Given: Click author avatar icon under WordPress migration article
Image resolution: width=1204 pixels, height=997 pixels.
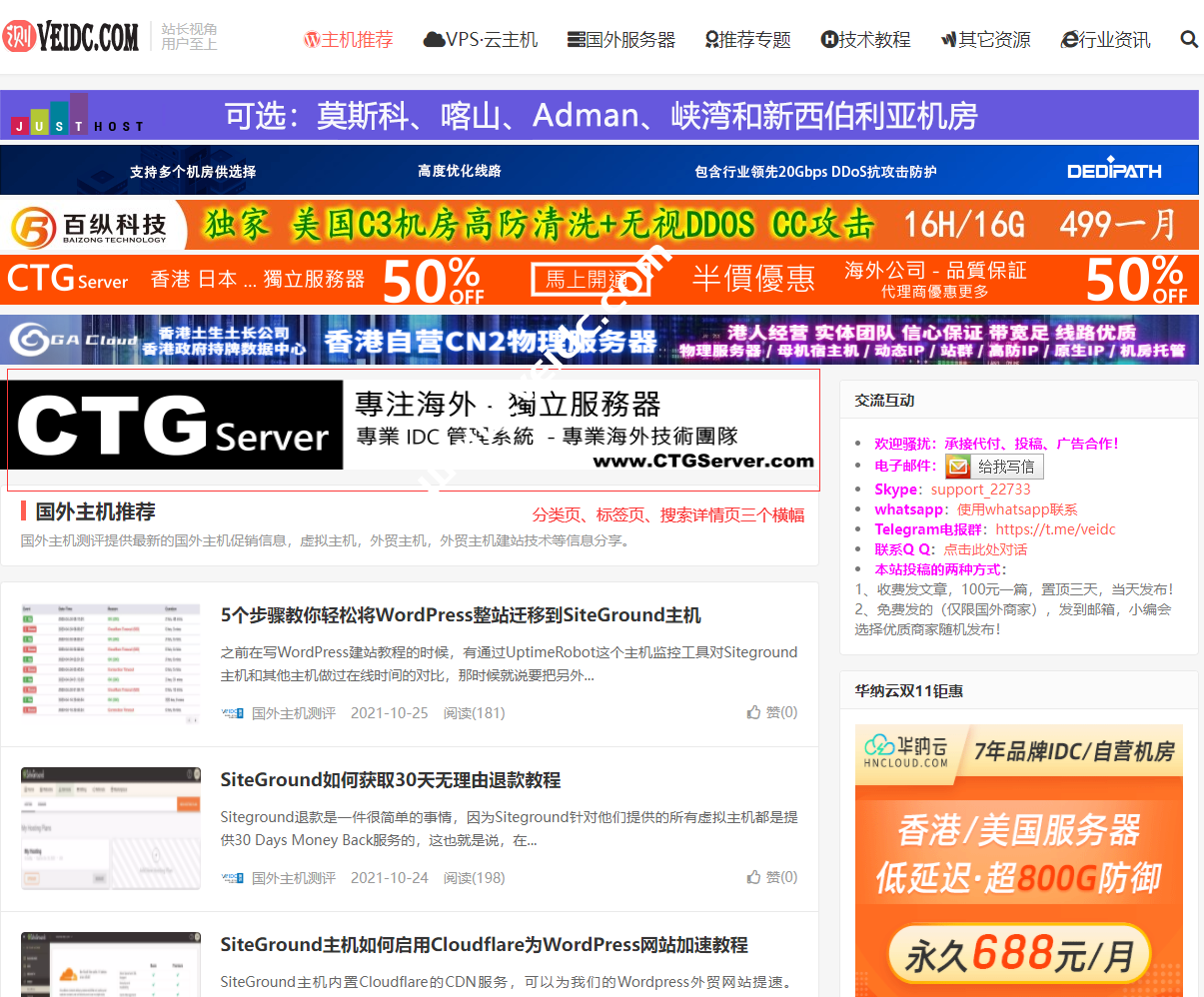Looking at the screenshot, I should (x=232, y=713).
